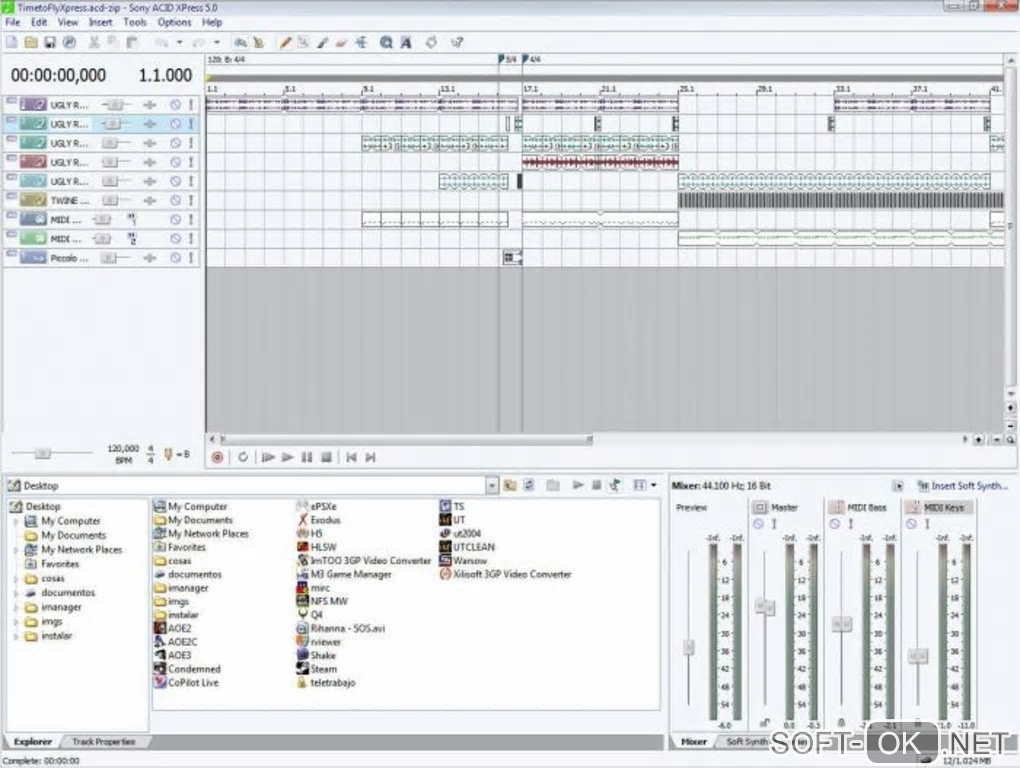1020x768 pixels.
Task: Select the Paint brush tool
Action: pos(322,42)
